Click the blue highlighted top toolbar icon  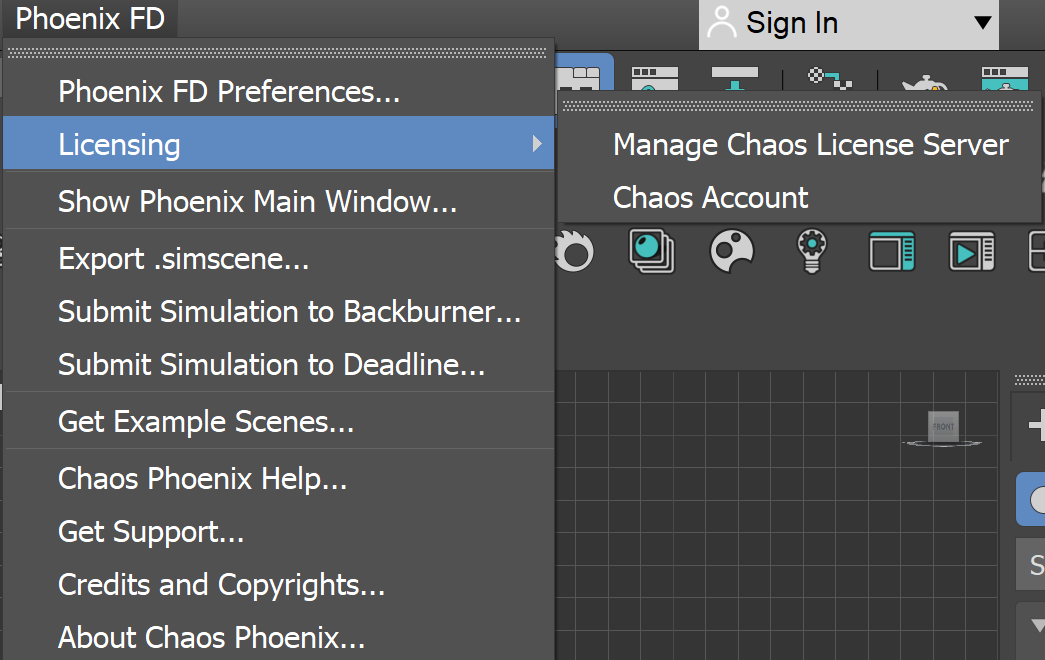pos(584,73)
